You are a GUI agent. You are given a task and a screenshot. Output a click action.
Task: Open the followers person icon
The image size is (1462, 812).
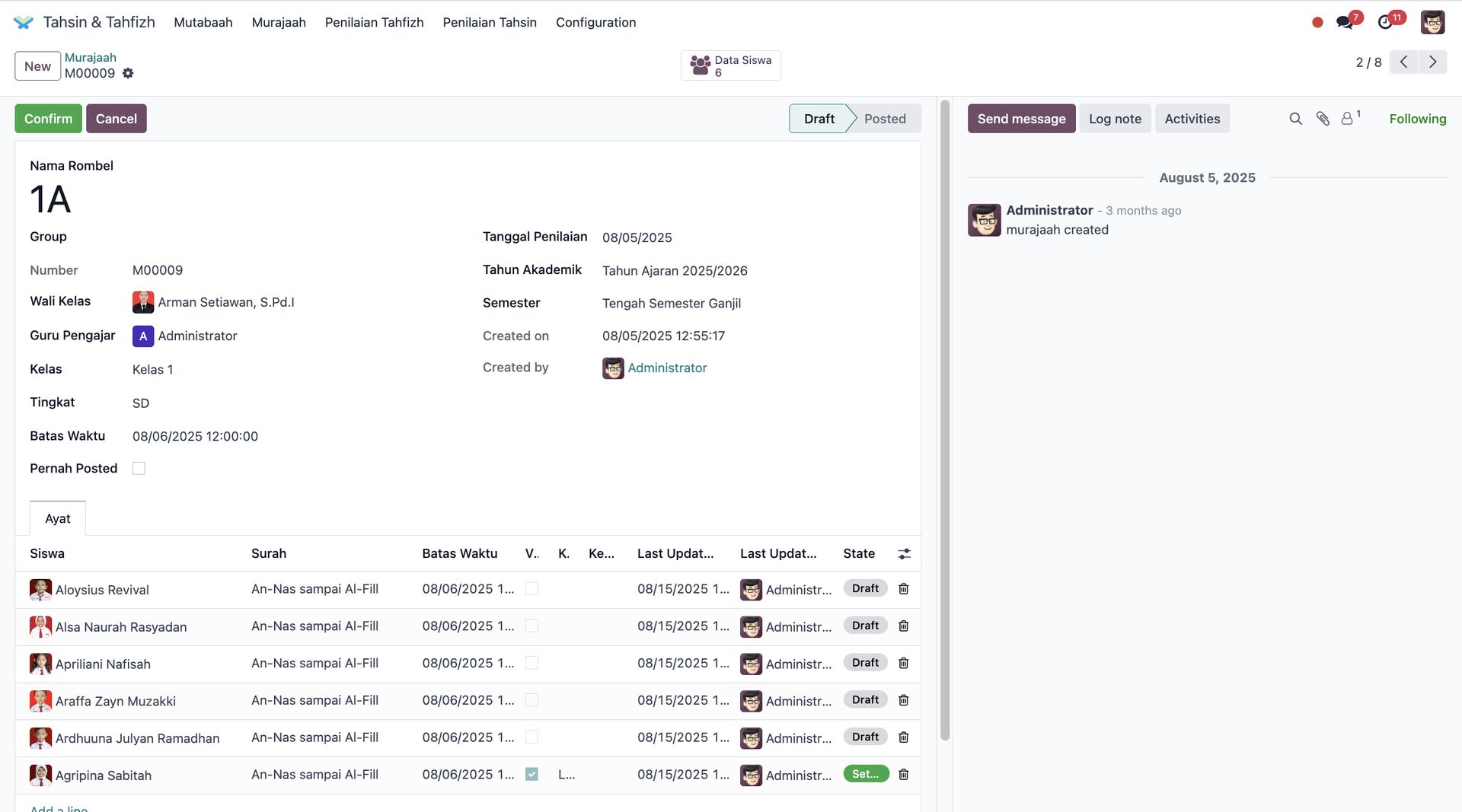pyautogui.click(x=1348, y=119)
